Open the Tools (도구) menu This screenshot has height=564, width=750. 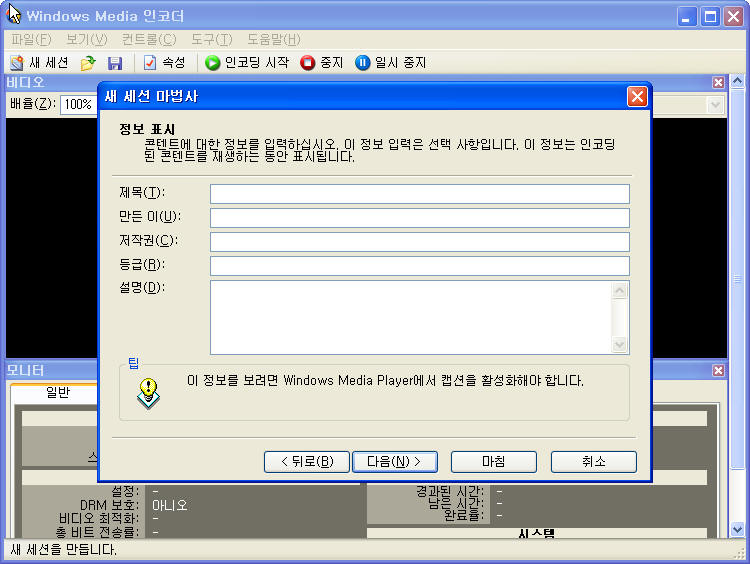pyautogui.click(x=211, y=39)
